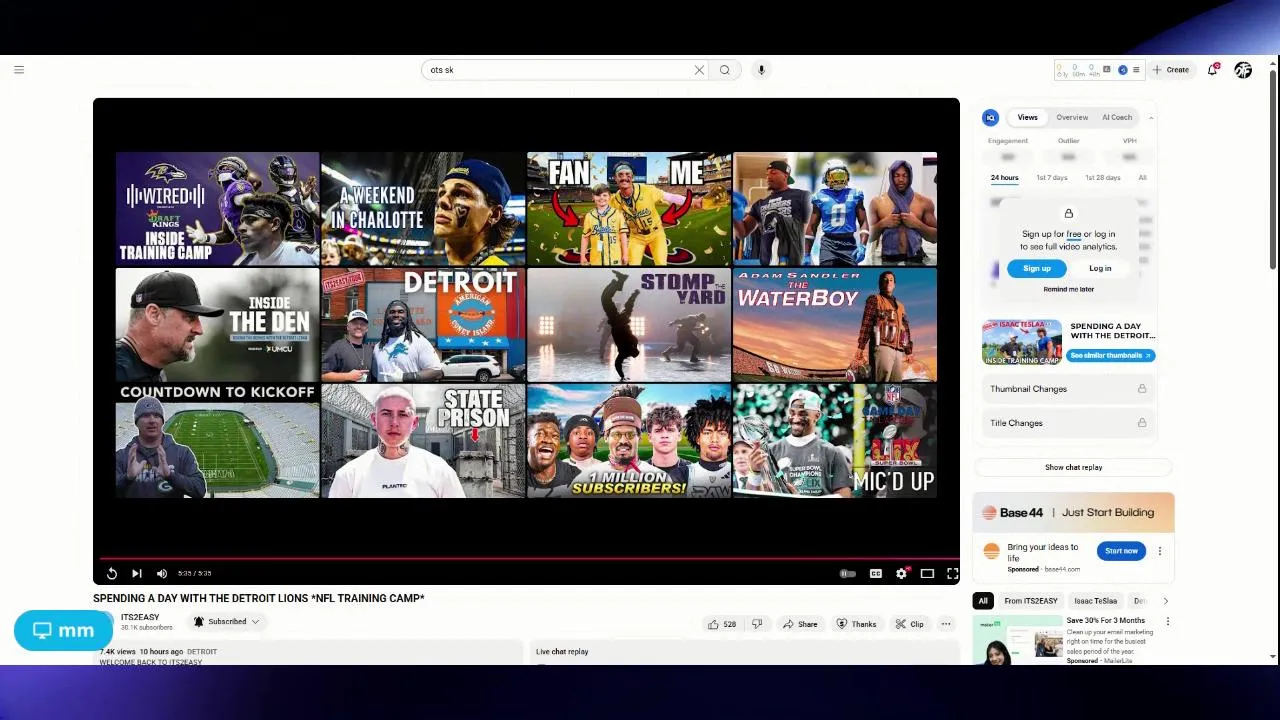
Task: Open the Isaac Teslaa training camp thumbnail
Action: tap(1021, 342)
